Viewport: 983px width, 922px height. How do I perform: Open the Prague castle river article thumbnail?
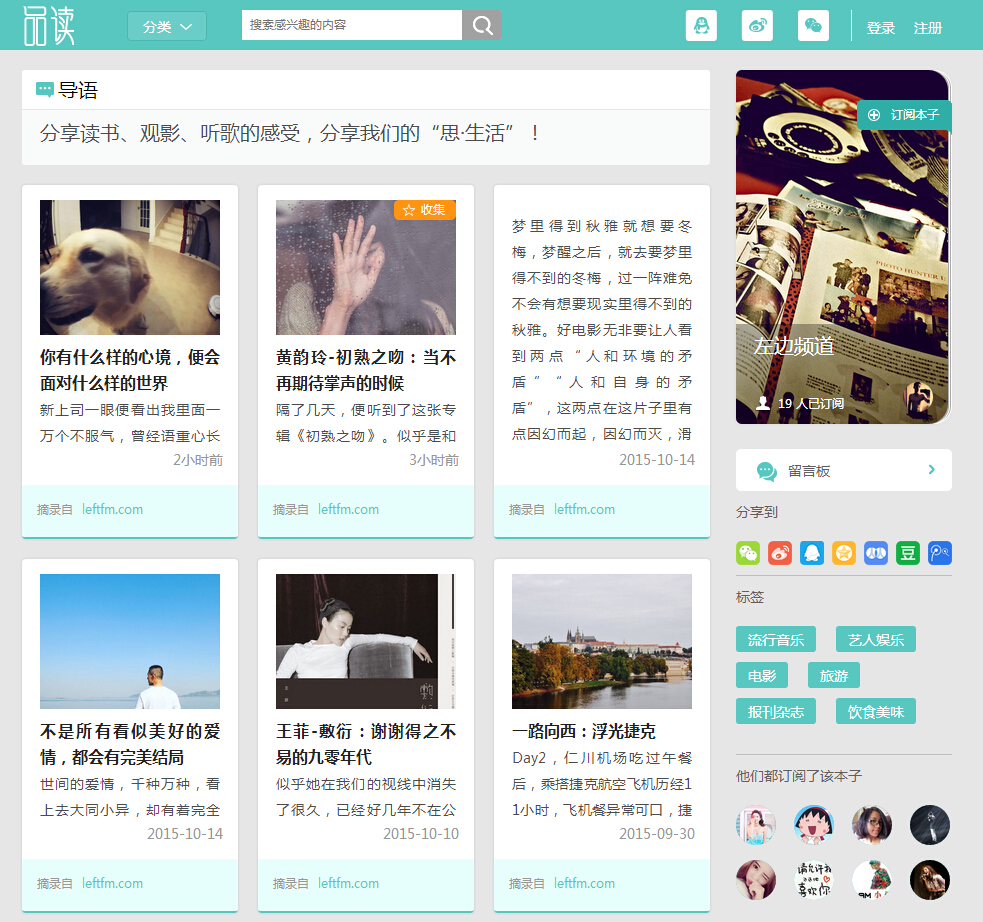pyautogui.click(x=601, y=641)
